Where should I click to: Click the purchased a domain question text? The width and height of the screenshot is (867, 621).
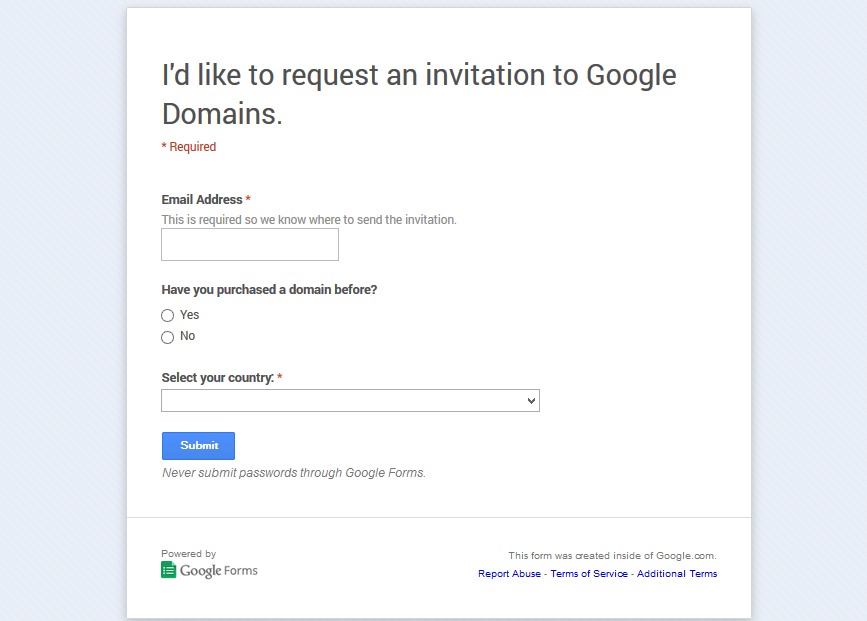269,290
